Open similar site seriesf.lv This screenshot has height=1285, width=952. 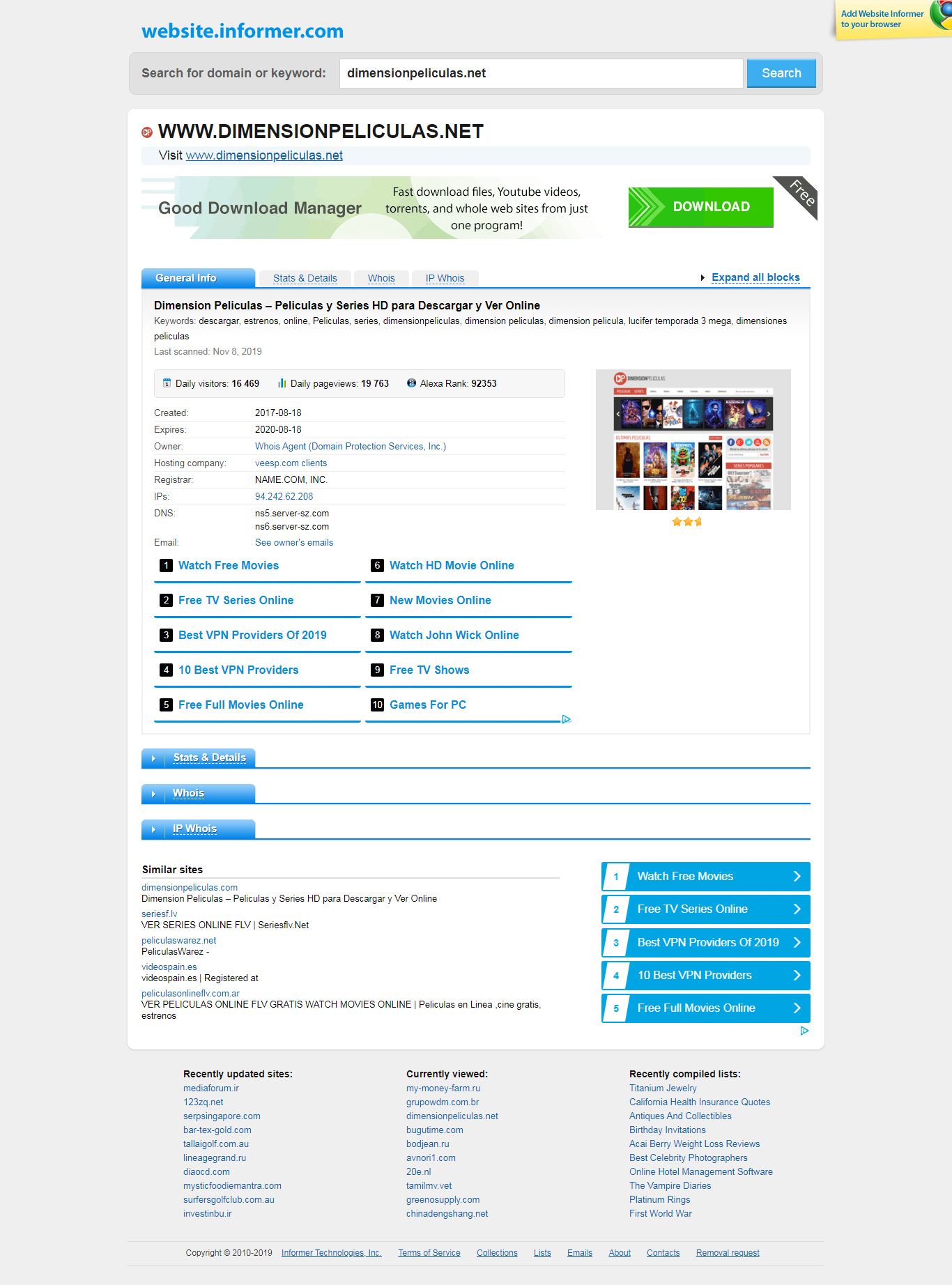pyautogui.click(x=160, y=914)
